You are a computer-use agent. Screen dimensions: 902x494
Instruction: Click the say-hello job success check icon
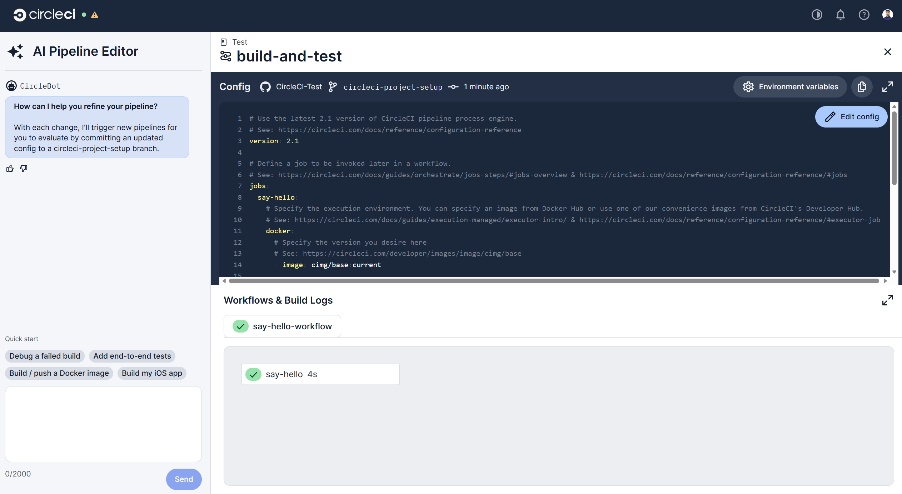pos(253,374)
